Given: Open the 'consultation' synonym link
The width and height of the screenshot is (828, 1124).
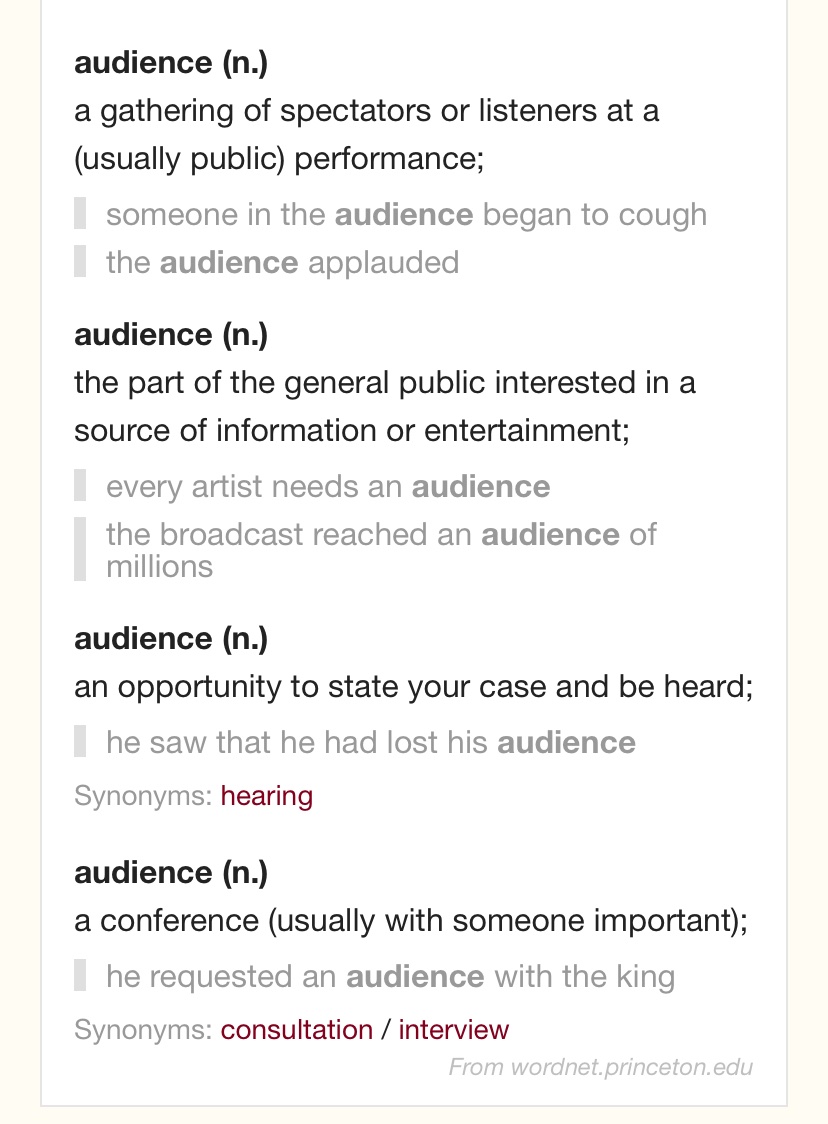Looking at the screenshot, I should coord(296,1030).
